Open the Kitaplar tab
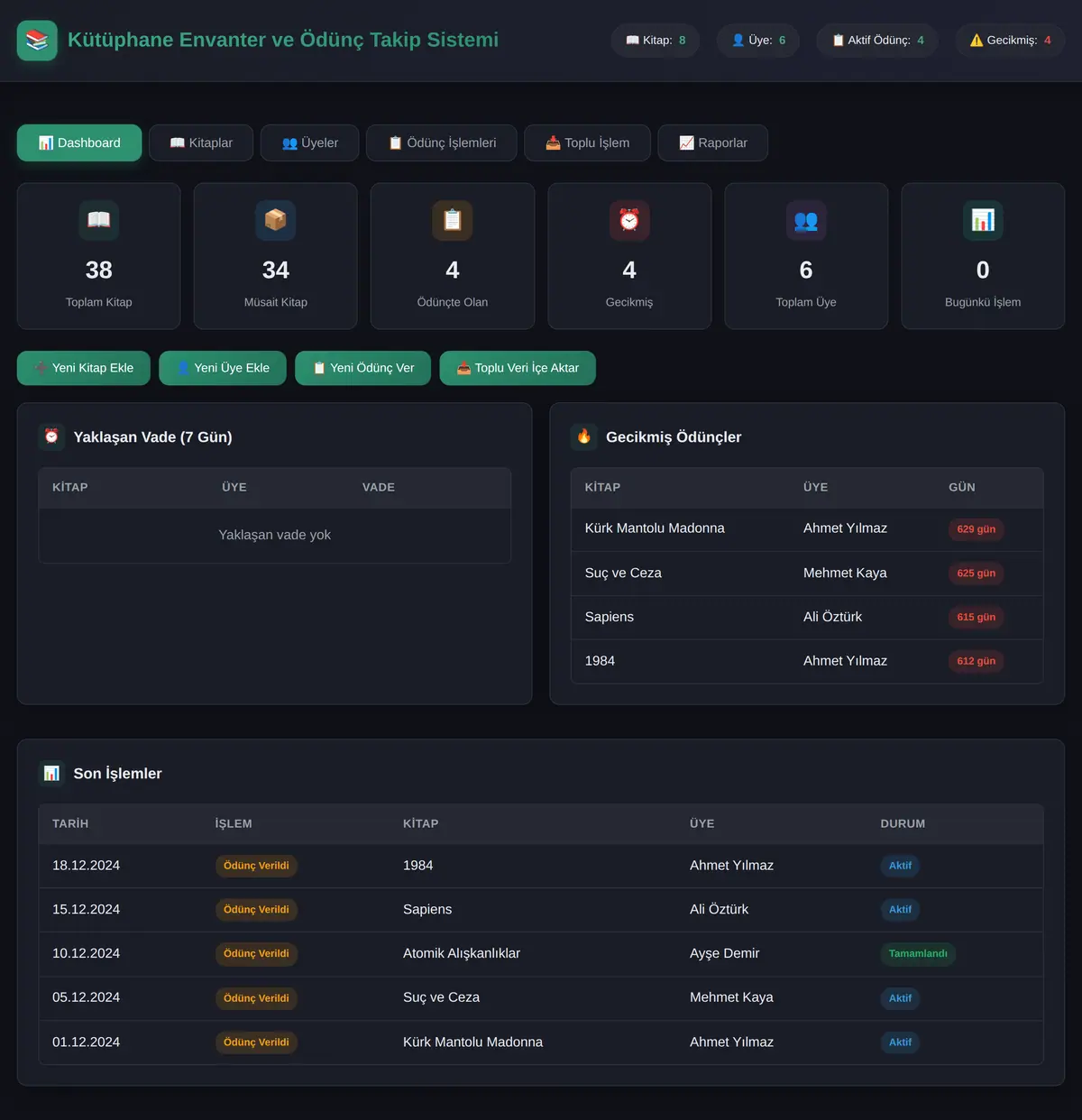Viewport: 1082px width, 1120px height. 201,142
